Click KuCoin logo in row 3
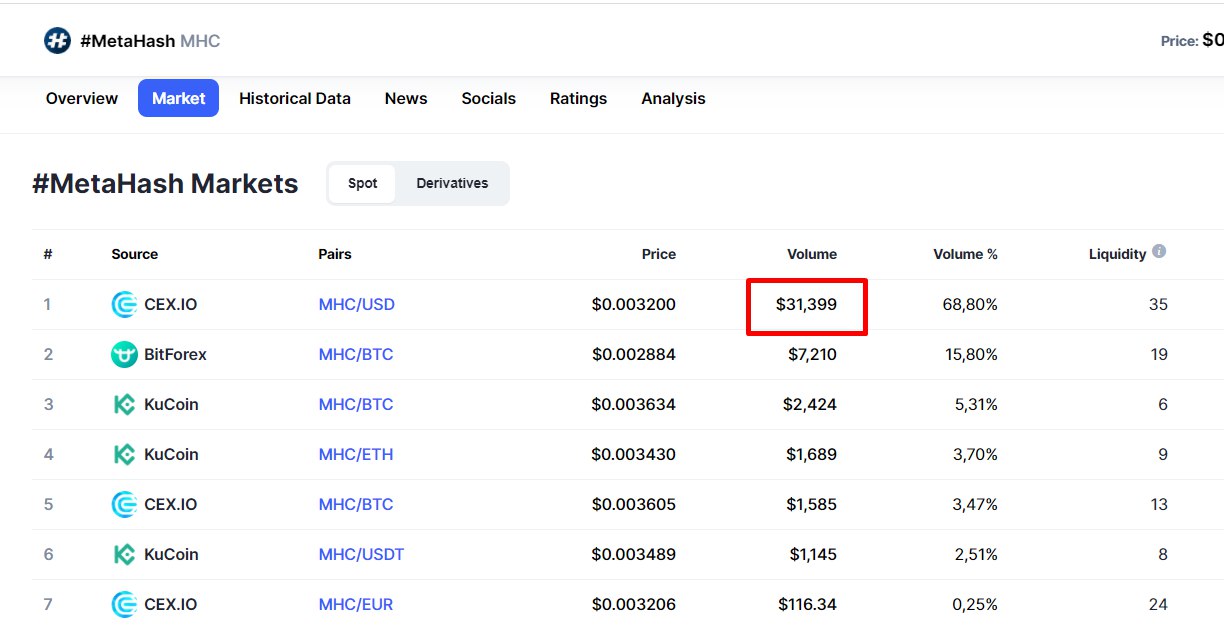 point(124,404)
